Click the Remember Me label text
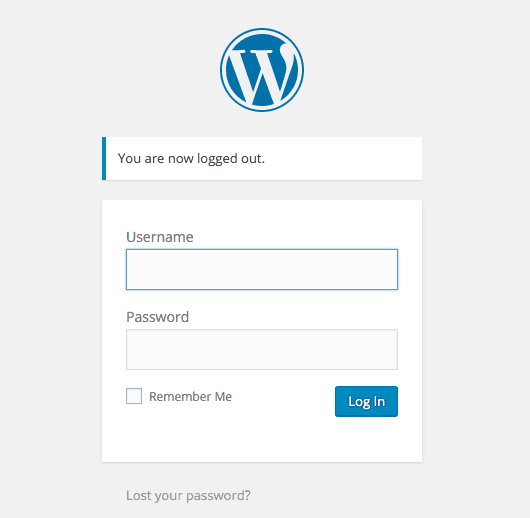Image resolution: width=530 pixels, height=518 pixels. (x=190, y=397)
